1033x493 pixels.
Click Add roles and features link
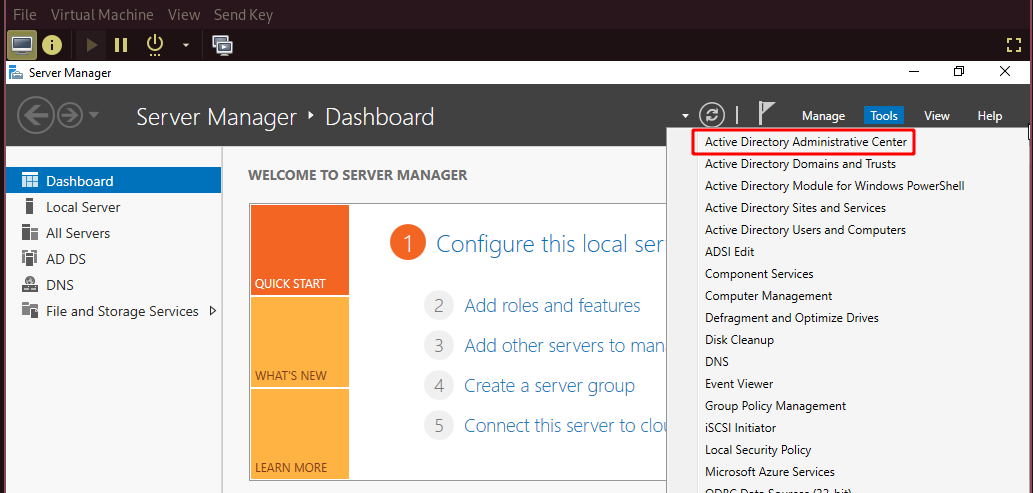552,306
